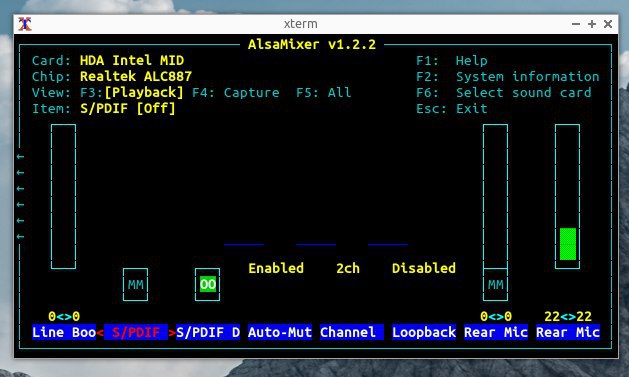The height and width of the screenshot is (377, 629).
Task: Click the xterm window title text
Action: click(300, 24)
